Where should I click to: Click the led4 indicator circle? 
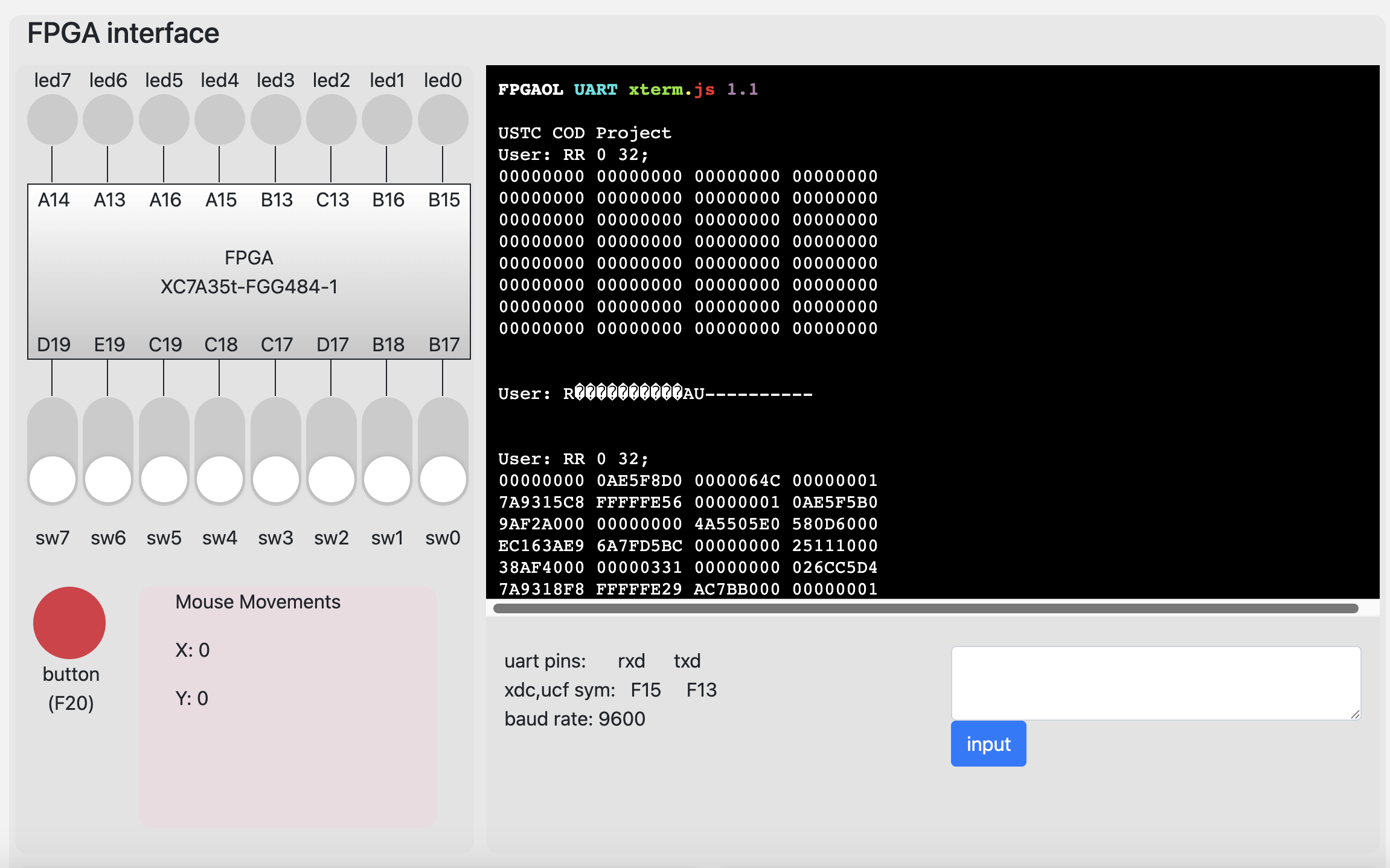tap(220, 120)
